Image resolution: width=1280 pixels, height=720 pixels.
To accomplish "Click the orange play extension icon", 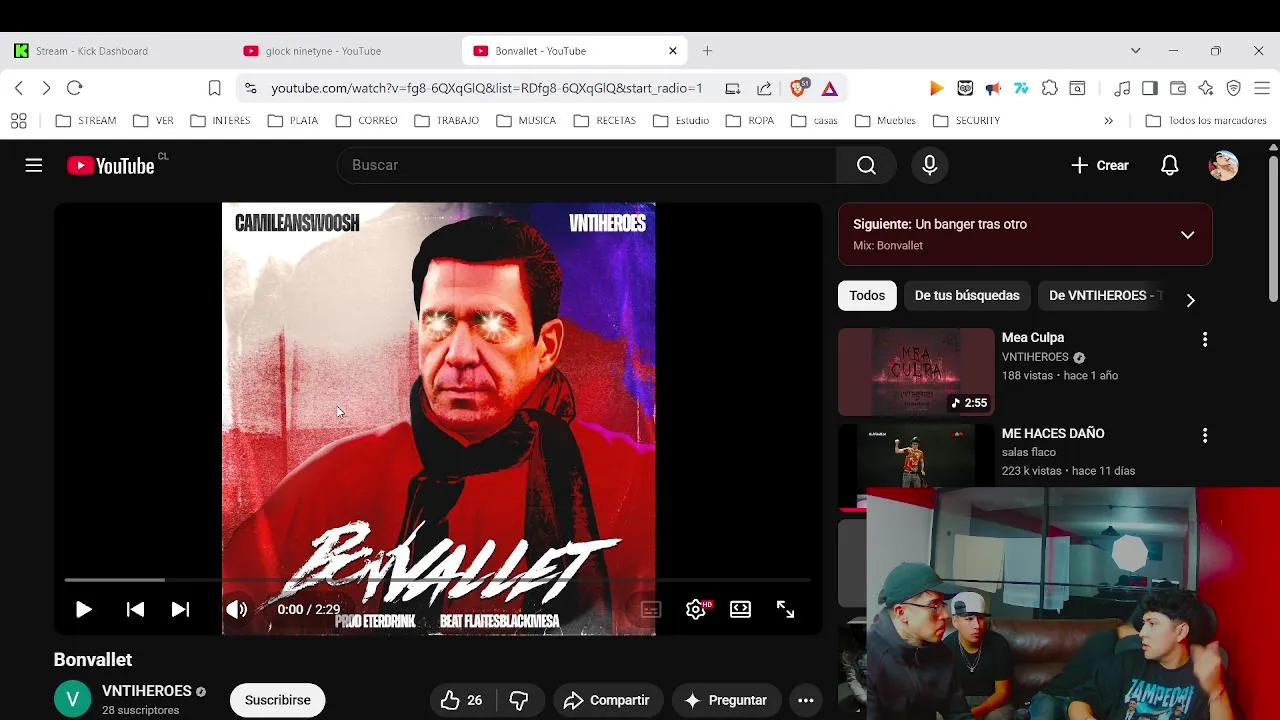I will pyautogui.click(x=936, y=88).
